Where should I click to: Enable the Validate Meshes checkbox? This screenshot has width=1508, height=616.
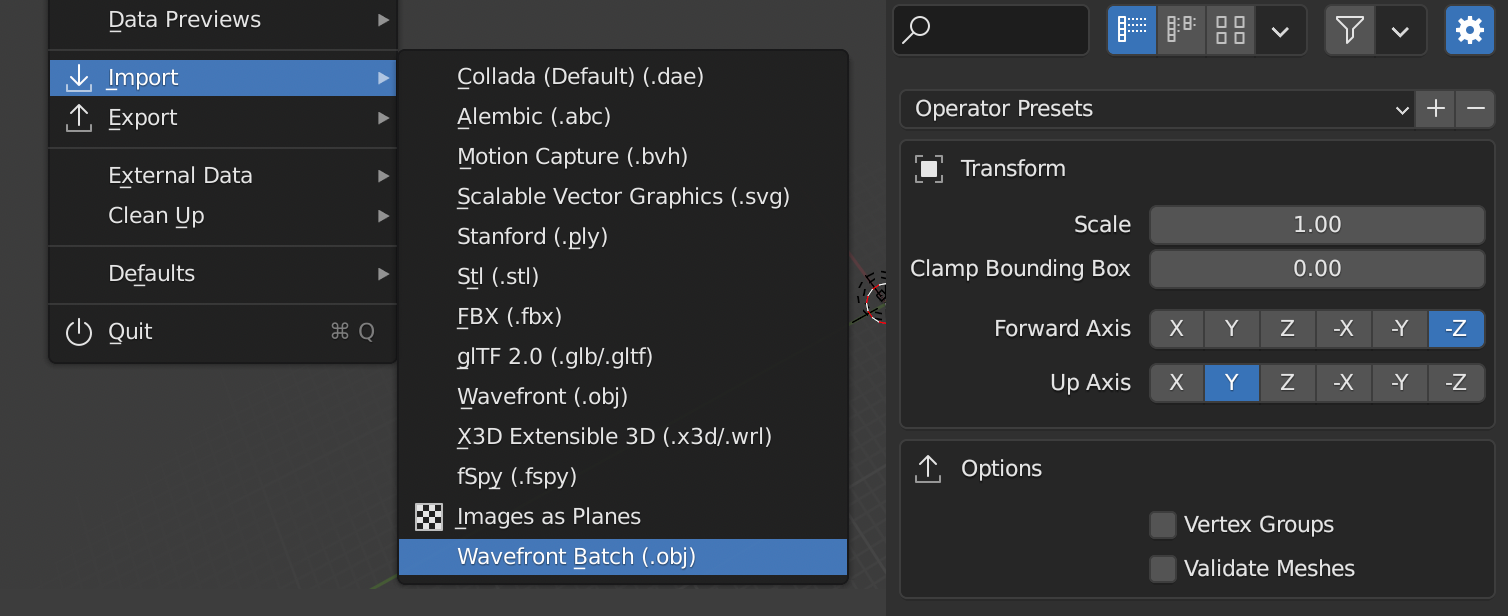tap(1163, 568)
